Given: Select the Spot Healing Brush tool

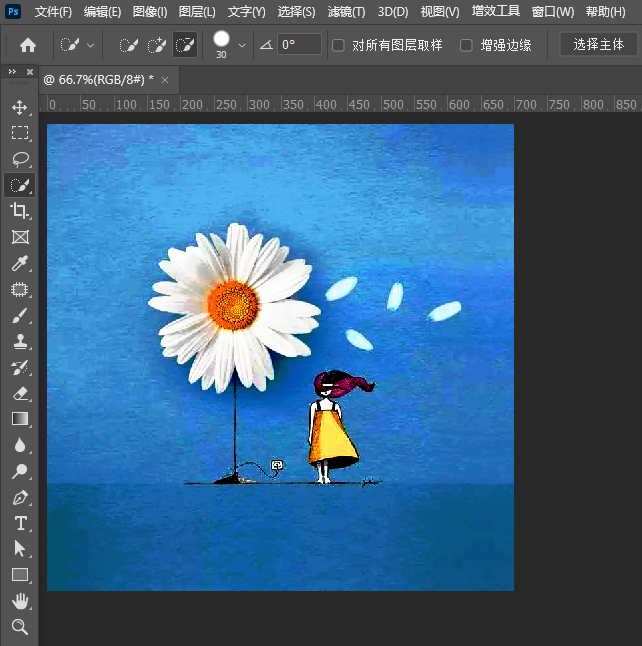Looking at the screenshot, I should (x=20, y=289).
